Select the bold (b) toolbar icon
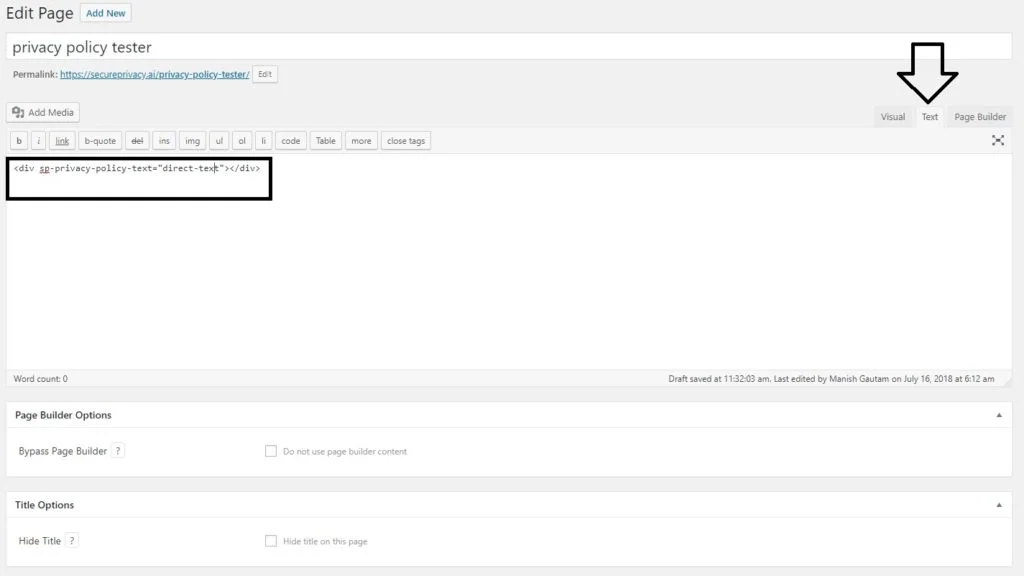 point(18,140)
